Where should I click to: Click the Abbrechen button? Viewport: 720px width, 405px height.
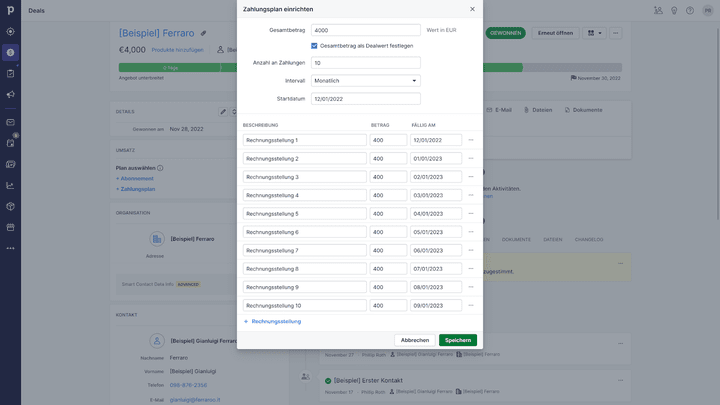[414, 340]
